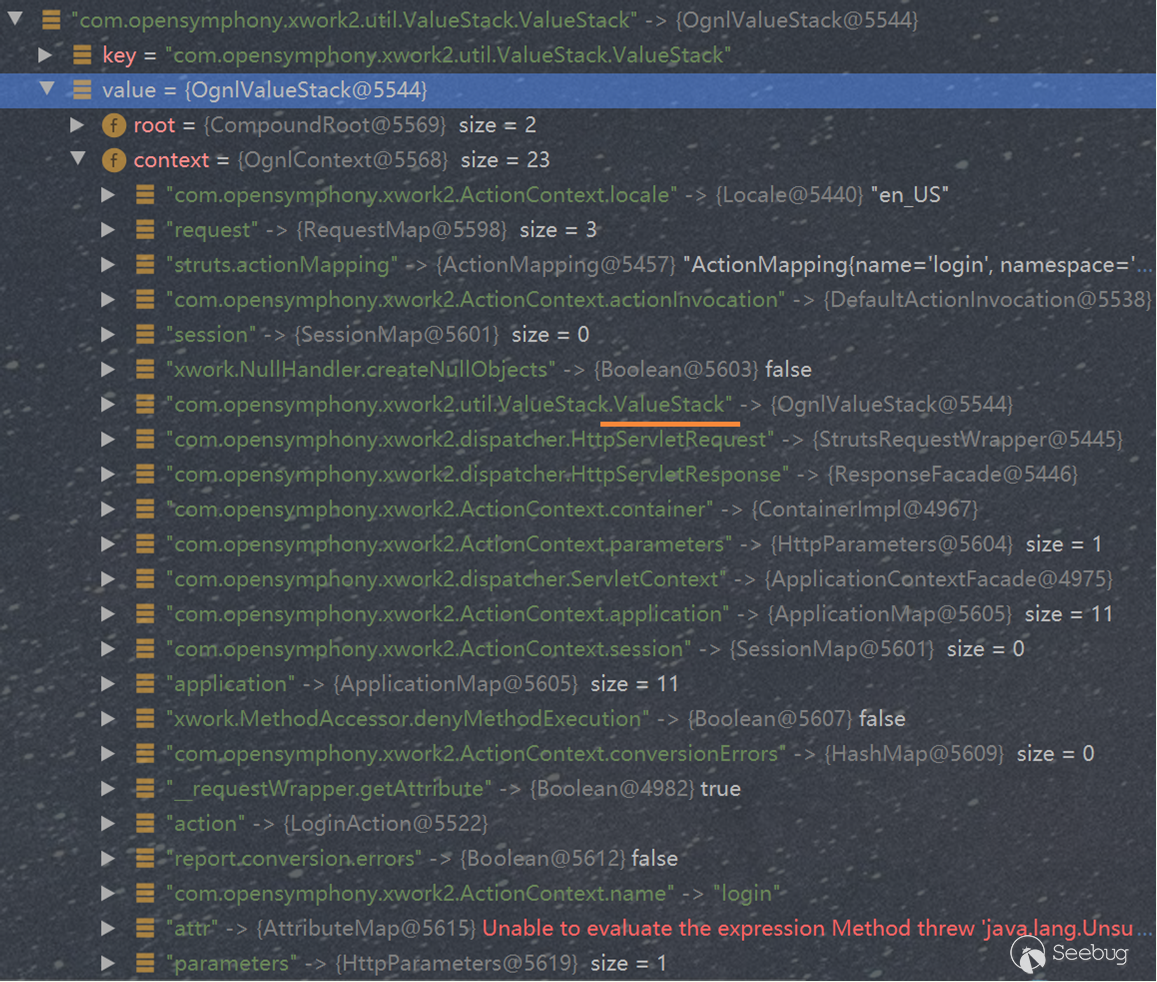Select the DefaultActionInvocation@5538 value
1157x982 pixels.
(x=987, y=300)
